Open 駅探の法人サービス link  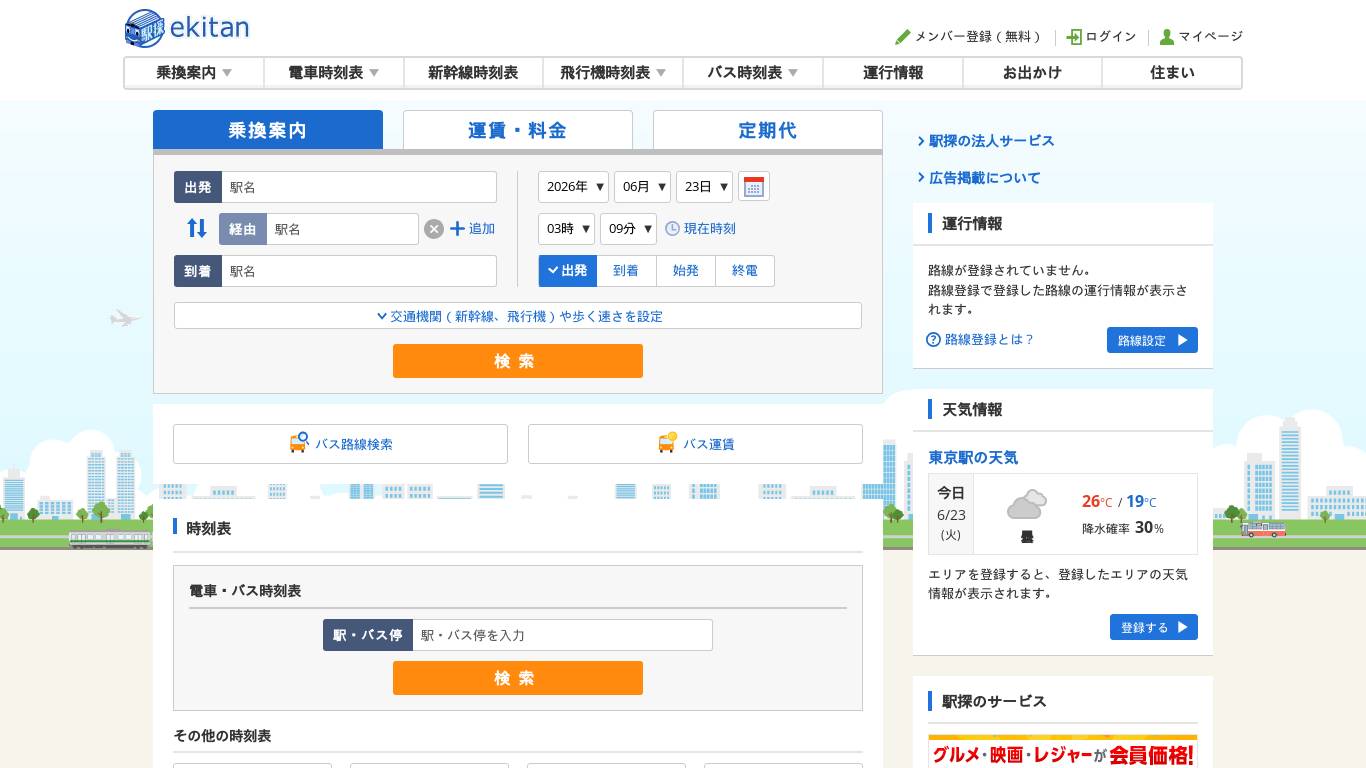click(991, 141)
